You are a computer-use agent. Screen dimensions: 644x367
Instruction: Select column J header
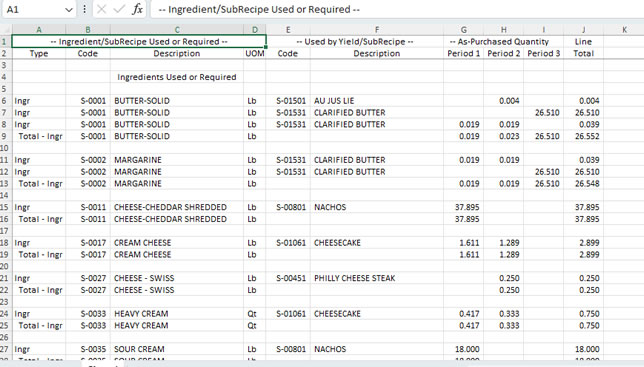(x=583, y=30)
